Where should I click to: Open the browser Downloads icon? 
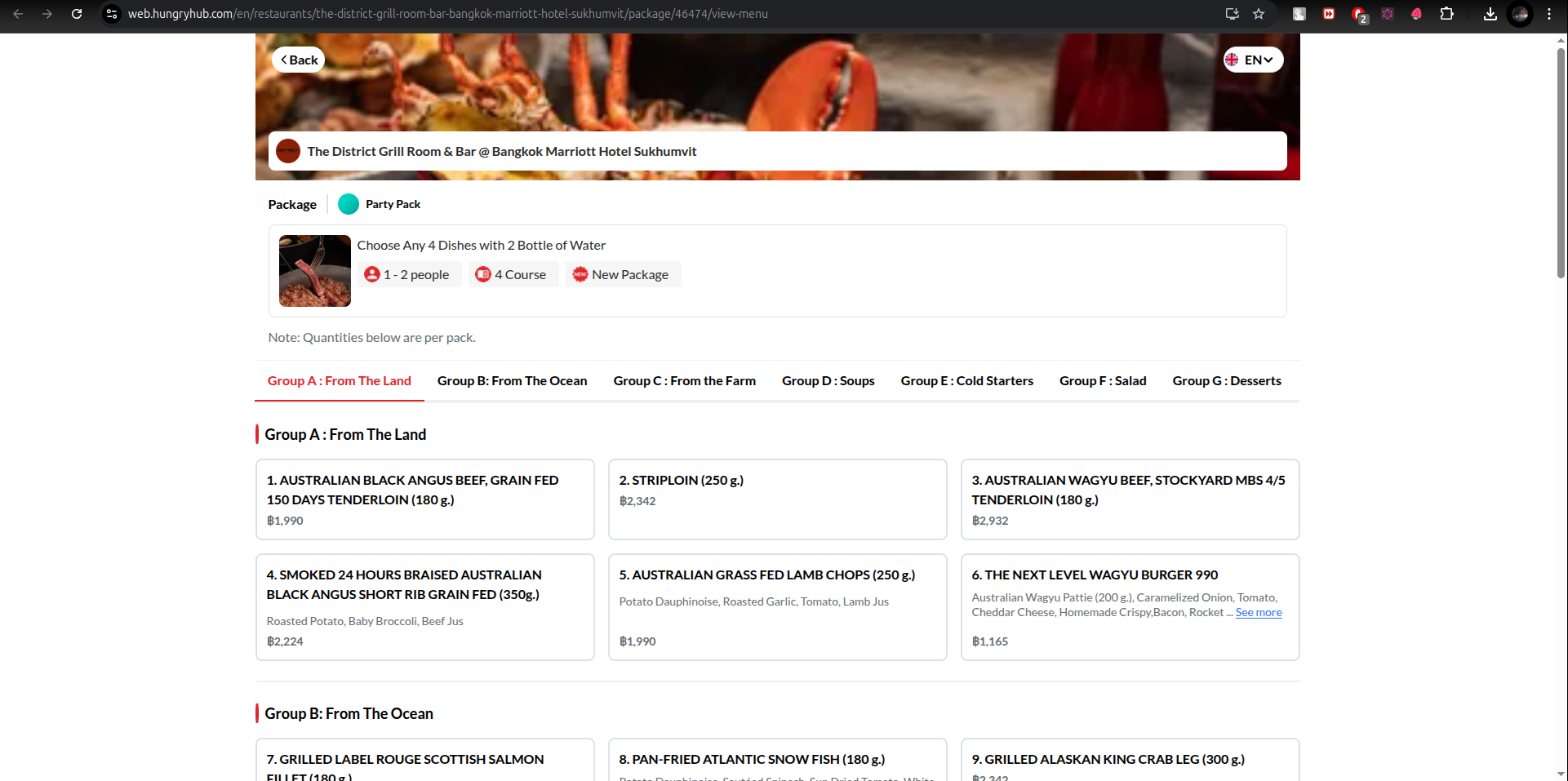point(1490,14)
